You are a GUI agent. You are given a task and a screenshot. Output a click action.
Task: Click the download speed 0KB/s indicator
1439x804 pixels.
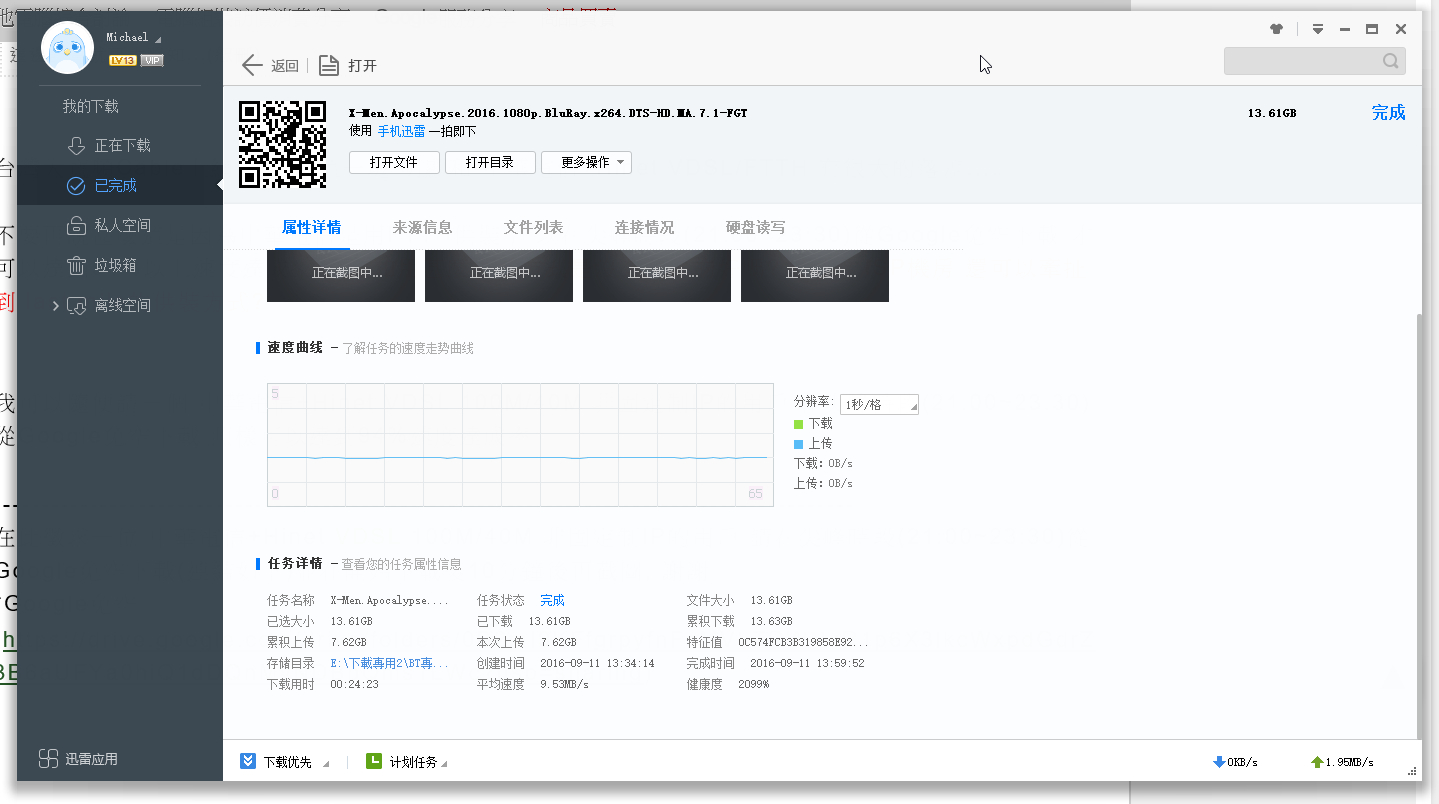1235,762
